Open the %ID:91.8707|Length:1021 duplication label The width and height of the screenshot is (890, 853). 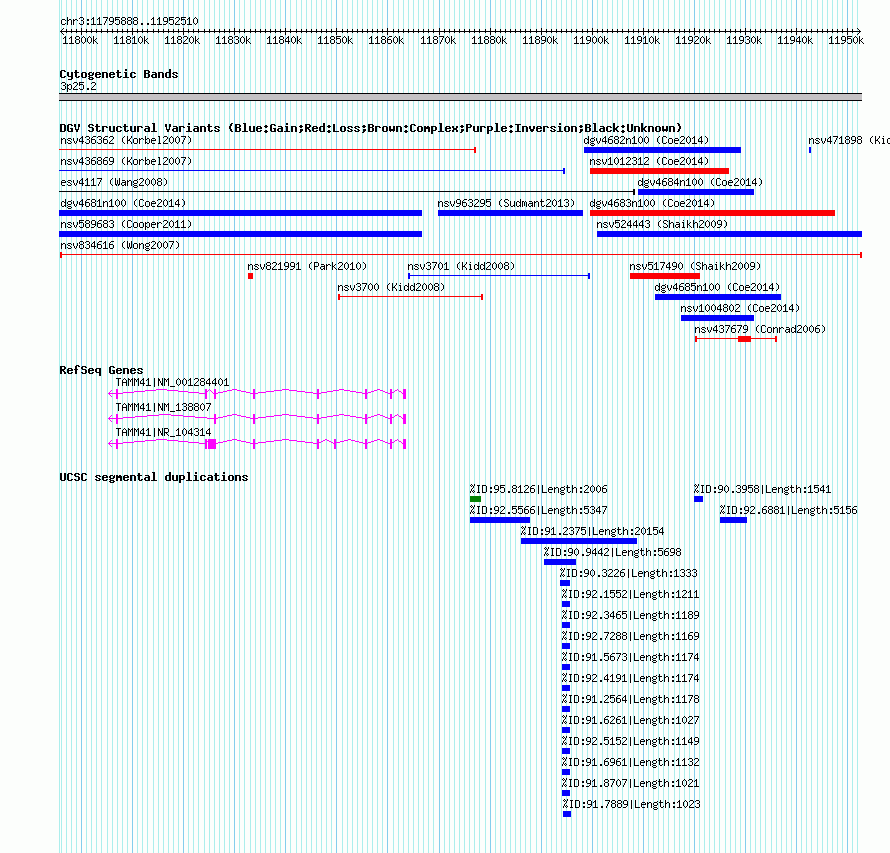point(631,783)
